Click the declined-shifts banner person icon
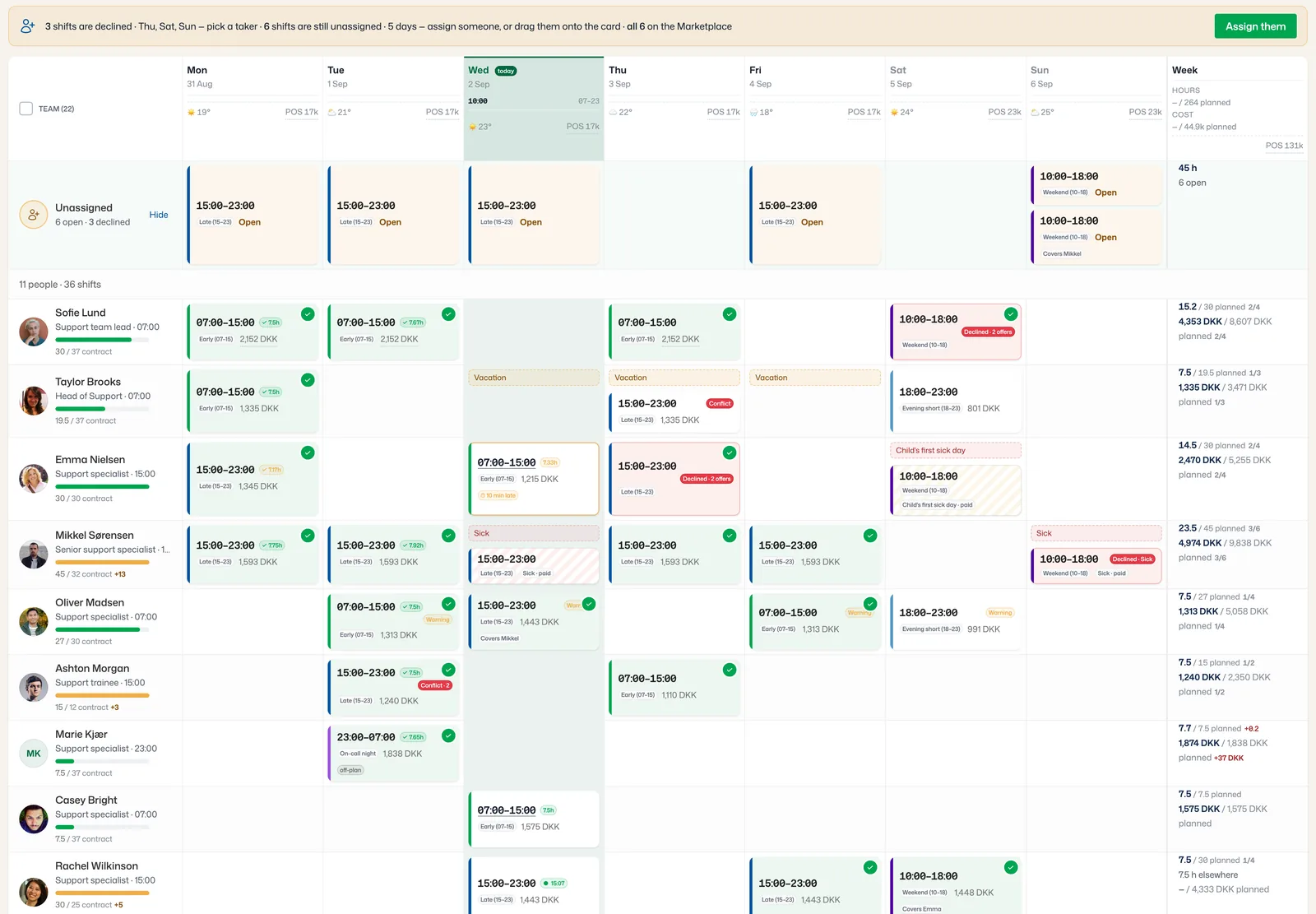The image size is (1316, 914). pyautogui.click(x=28, y=26)
